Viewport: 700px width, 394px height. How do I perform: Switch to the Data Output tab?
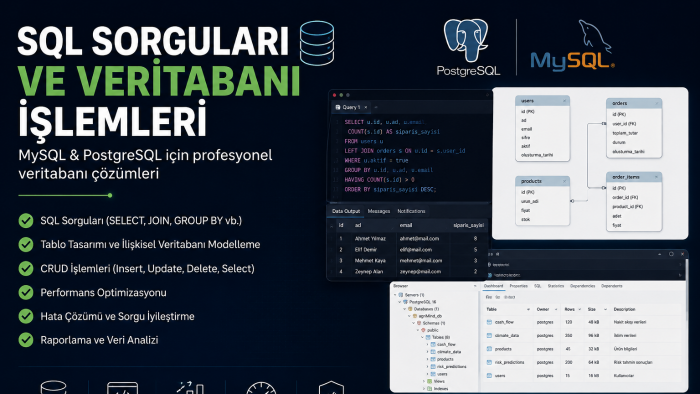point(346,211)
